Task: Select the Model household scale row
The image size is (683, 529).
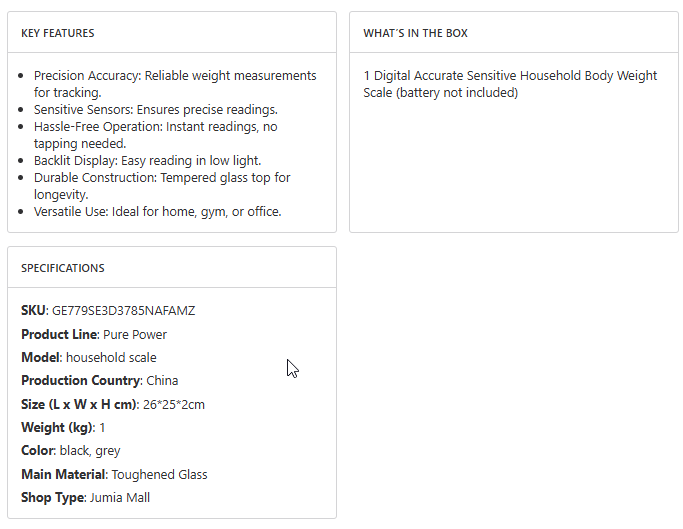Action: (x=89, y=357)
